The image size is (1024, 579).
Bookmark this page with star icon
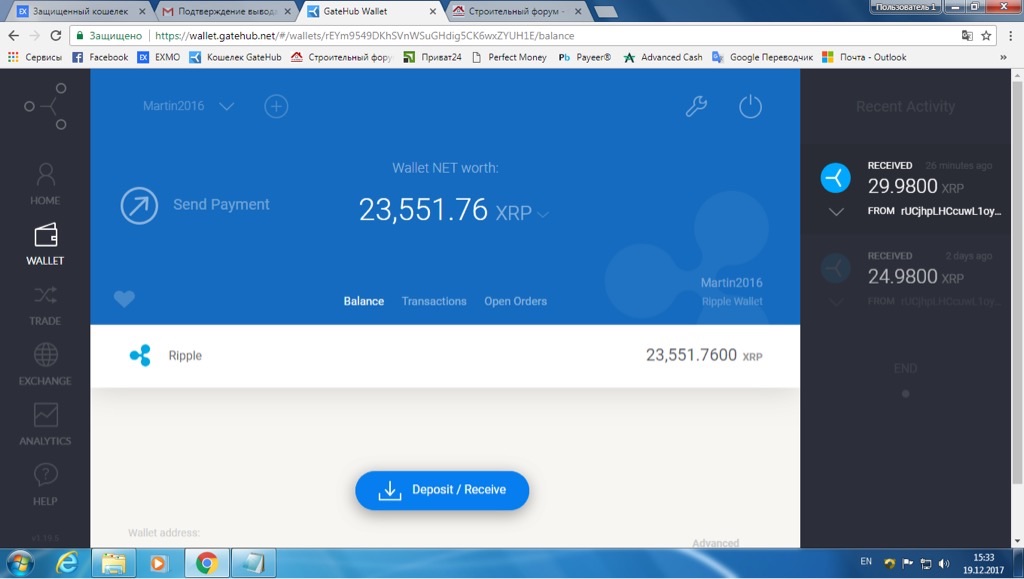click(986, 35)
